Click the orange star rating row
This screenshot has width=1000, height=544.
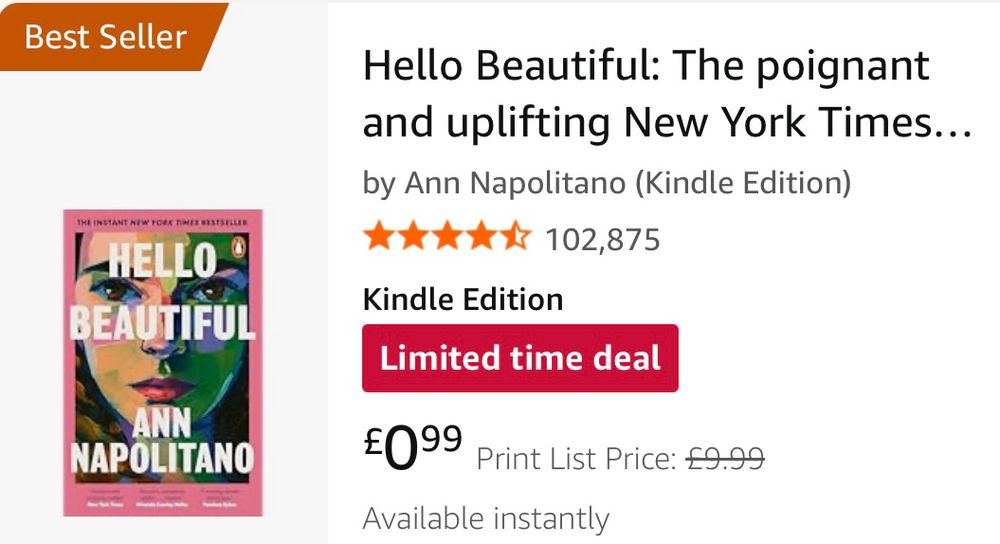447,238
